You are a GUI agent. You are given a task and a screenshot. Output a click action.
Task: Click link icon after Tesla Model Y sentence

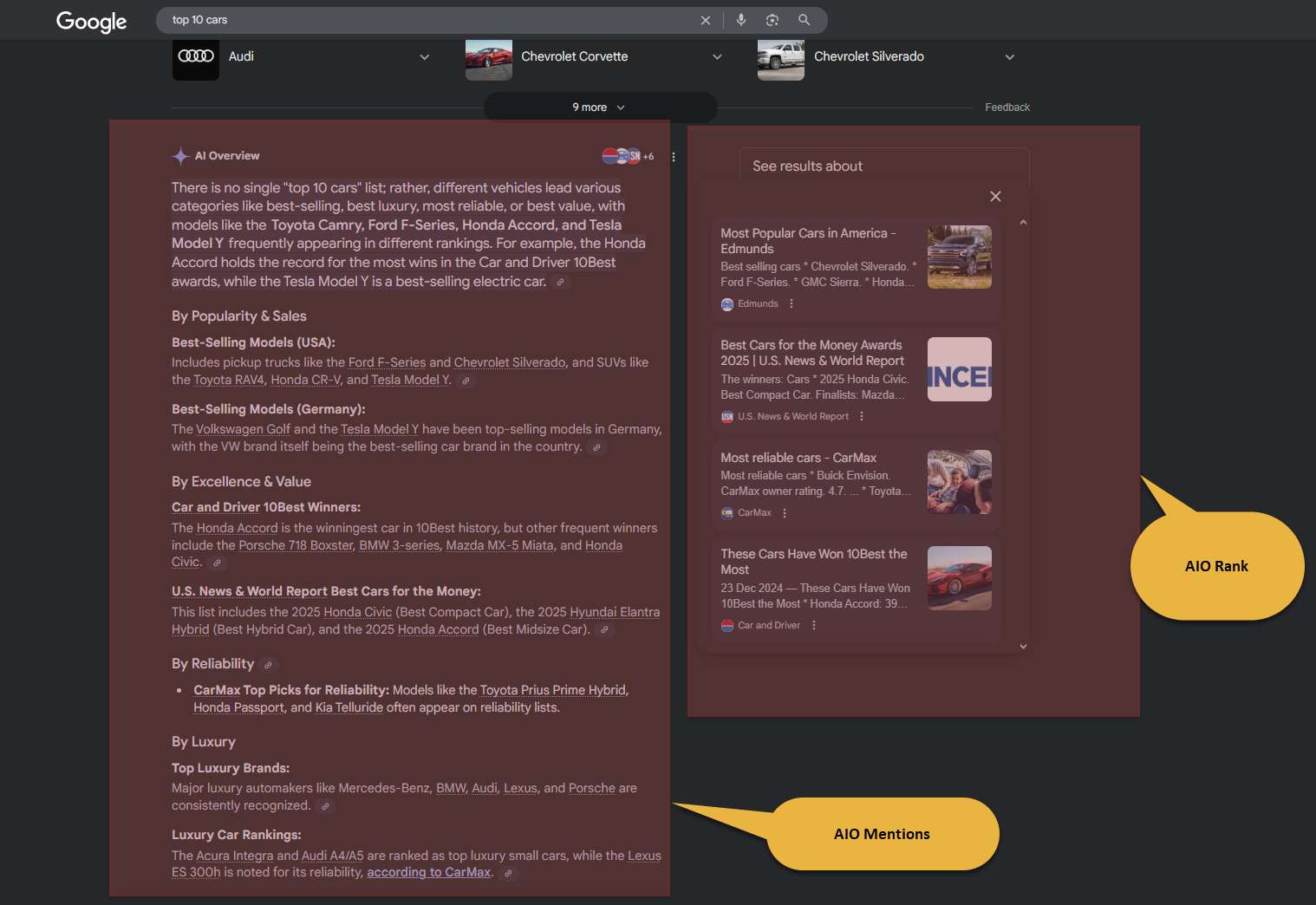point(466,381)
